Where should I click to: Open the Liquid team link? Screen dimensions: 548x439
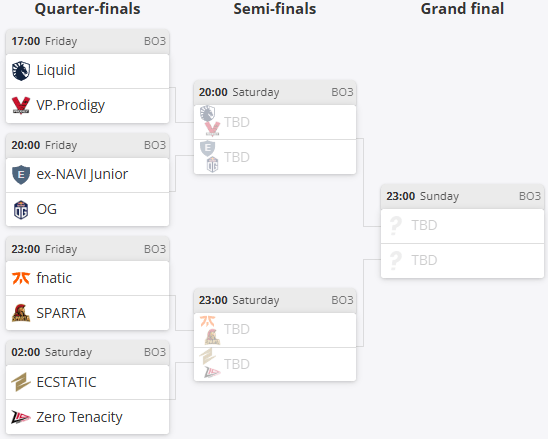(56, 70)
